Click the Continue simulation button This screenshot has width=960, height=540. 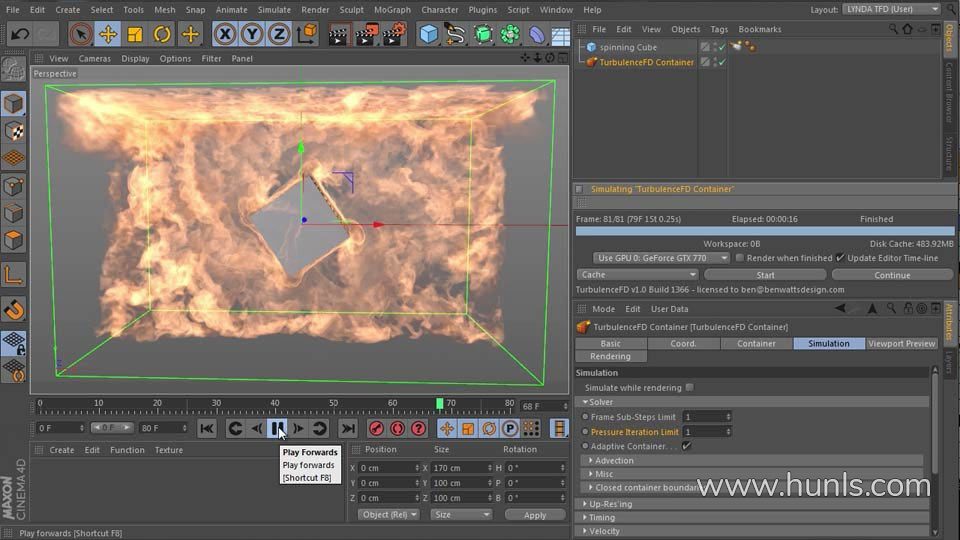[892, 276]
